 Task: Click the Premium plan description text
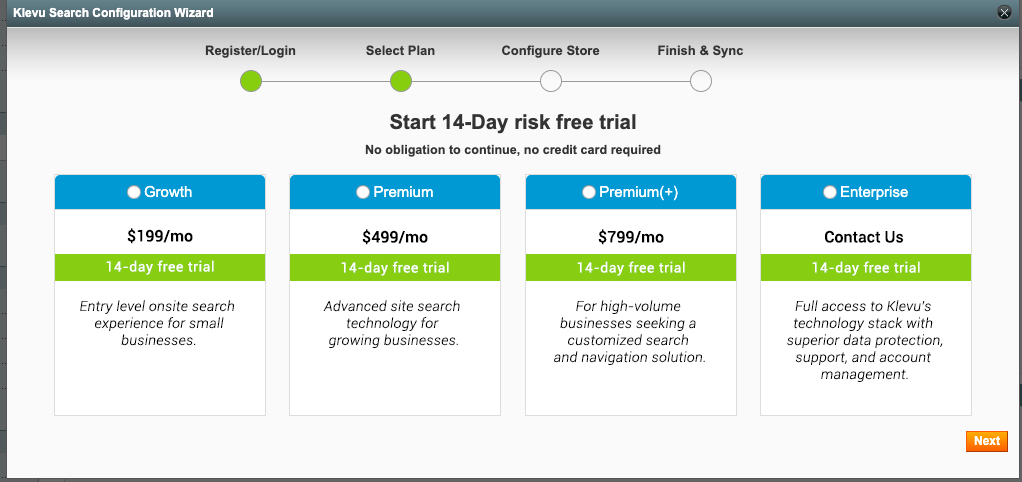394,323
